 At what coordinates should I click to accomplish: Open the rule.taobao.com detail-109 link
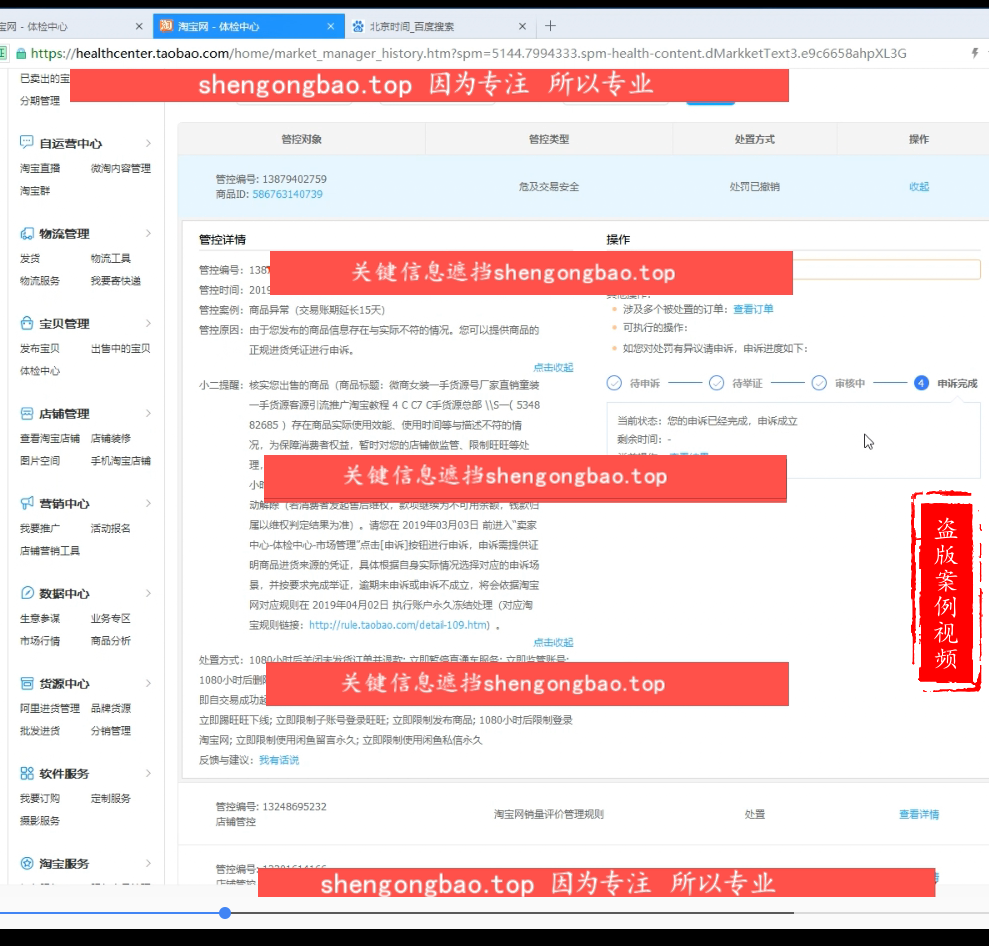click(x=399, y=625)
